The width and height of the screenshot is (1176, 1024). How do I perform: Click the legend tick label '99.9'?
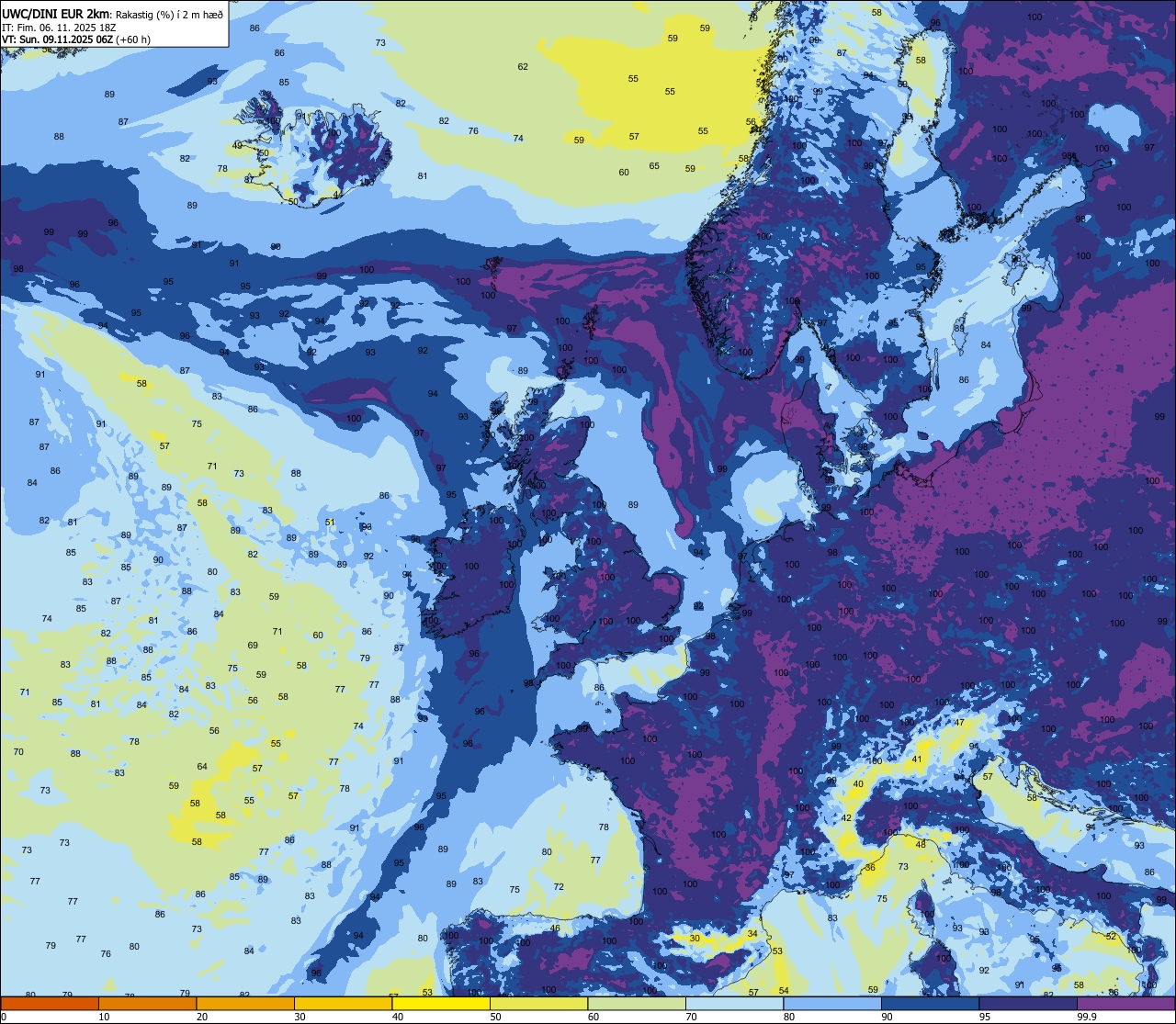[1088, 1017]
